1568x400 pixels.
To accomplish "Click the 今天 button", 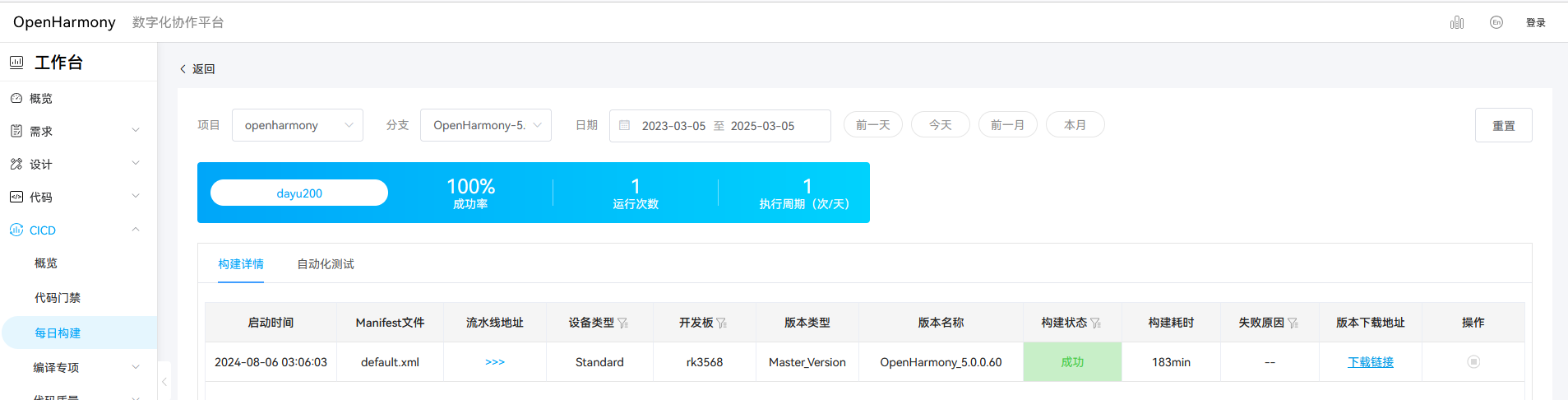I will (x=941, y=125).
